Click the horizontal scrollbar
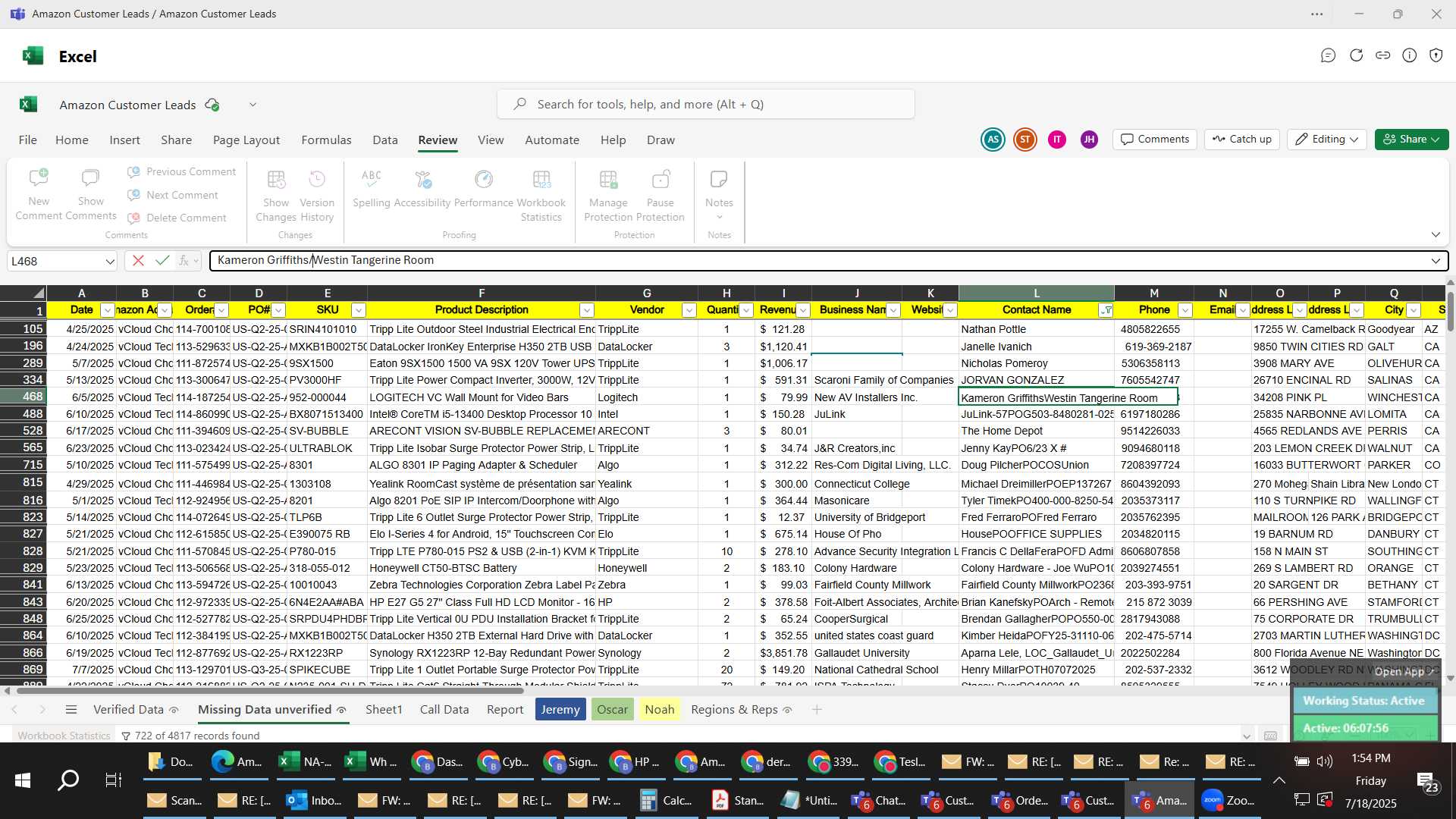 [x=269, y=691]
